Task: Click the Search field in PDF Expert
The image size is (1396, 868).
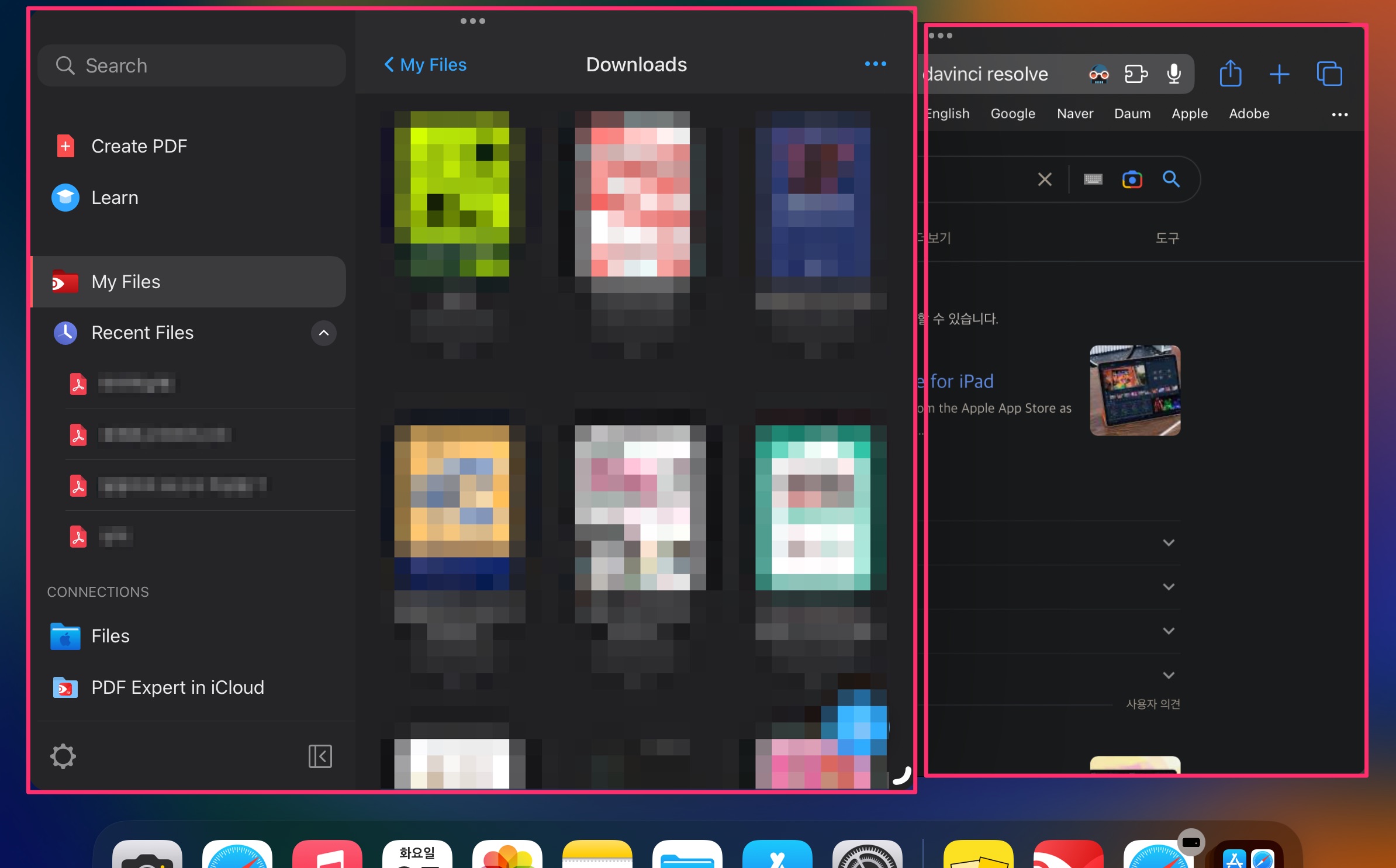Action: tap(192, 65)
